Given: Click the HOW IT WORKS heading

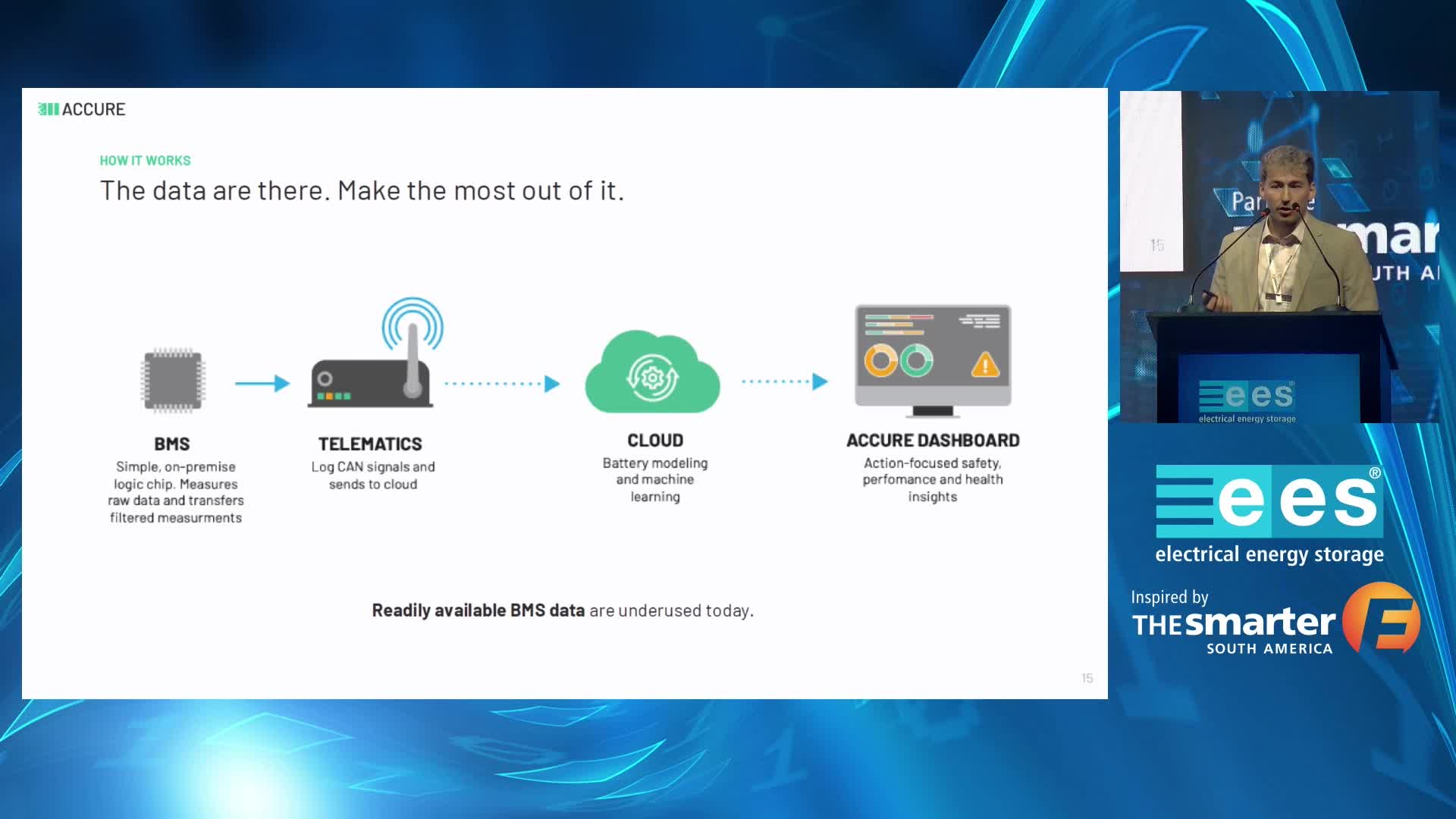Looking at the screenshot, I should point(145,161).
